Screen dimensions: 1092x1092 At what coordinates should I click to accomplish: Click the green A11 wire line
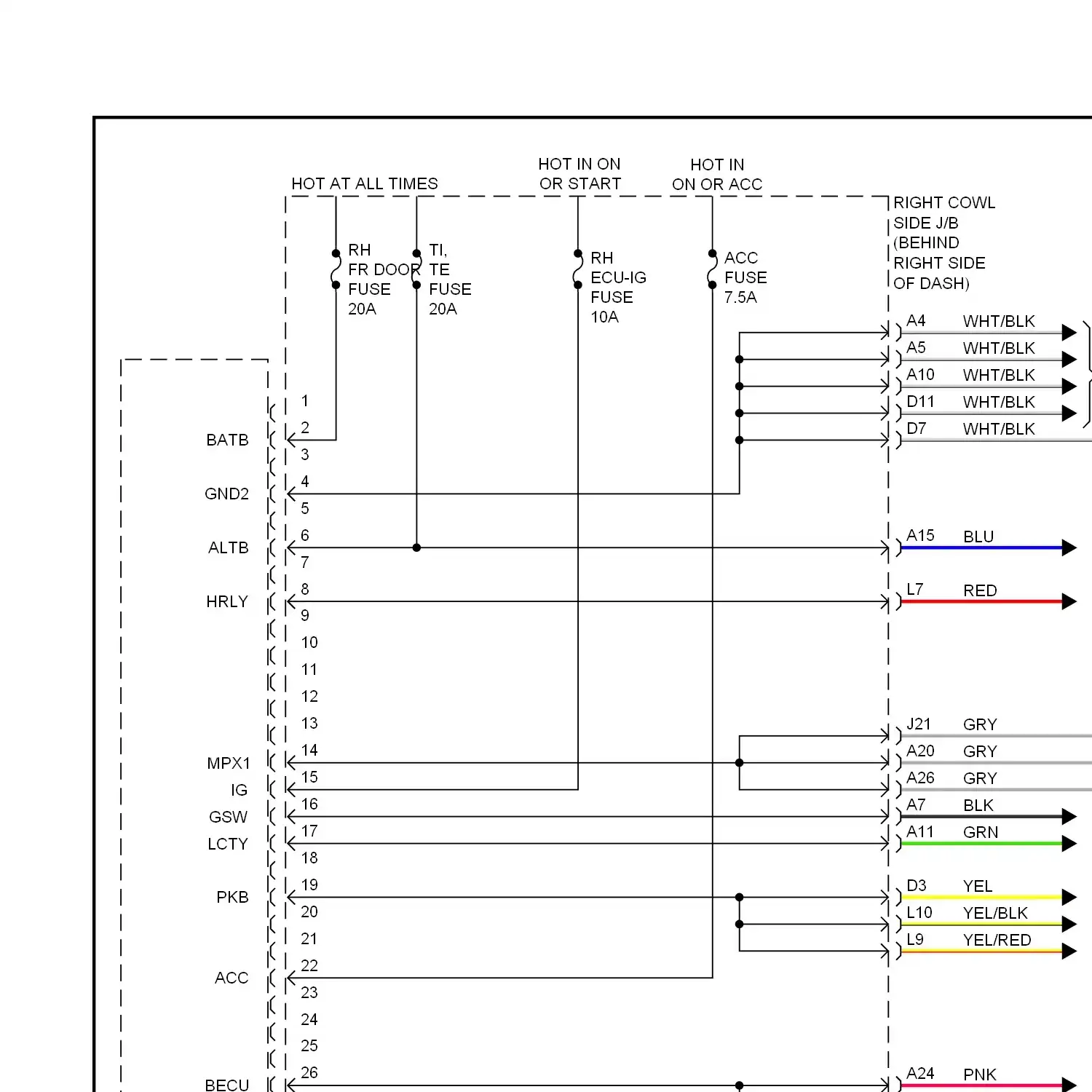click(981, 844)
